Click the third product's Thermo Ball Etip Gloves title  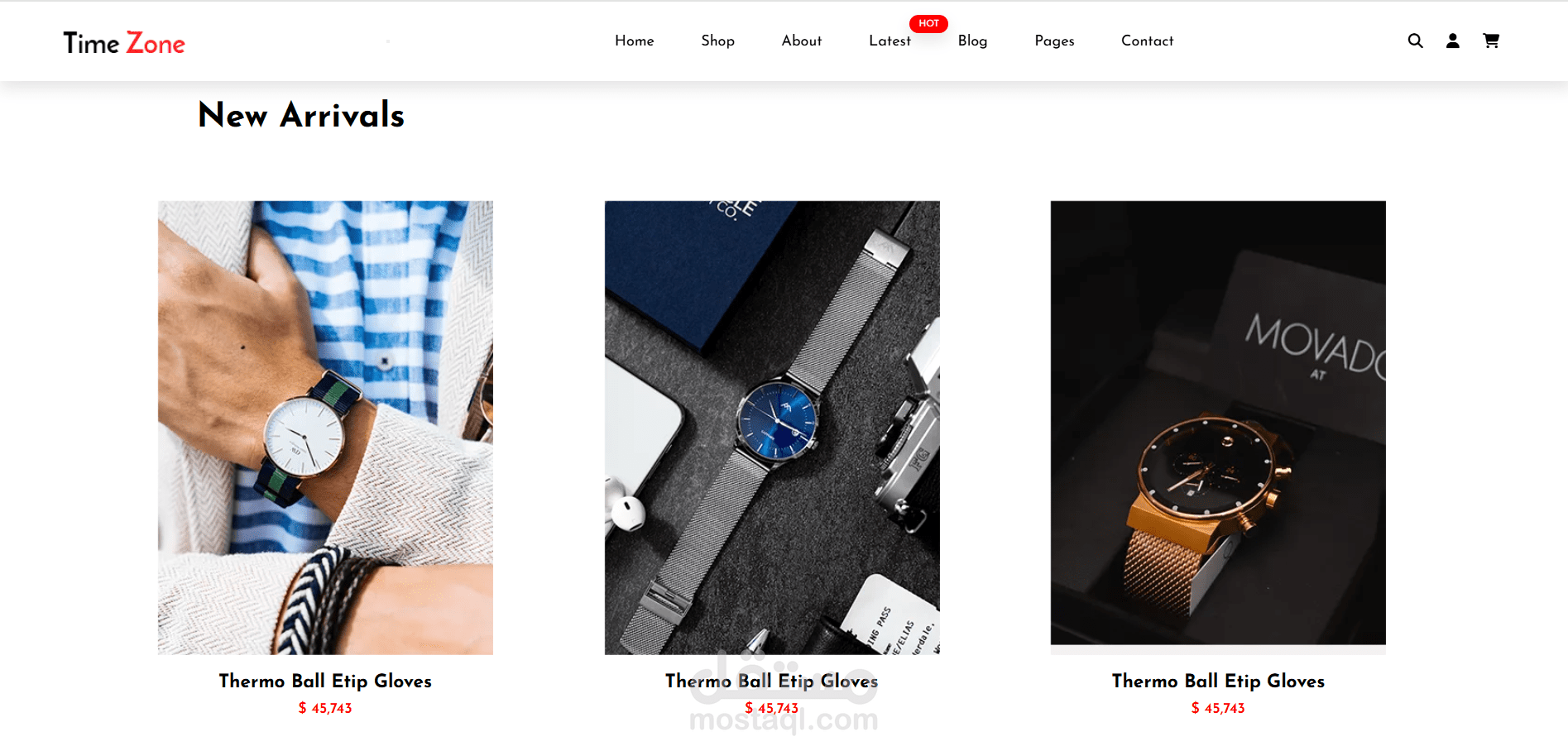pyautogui.click(x=1218, y=682)
